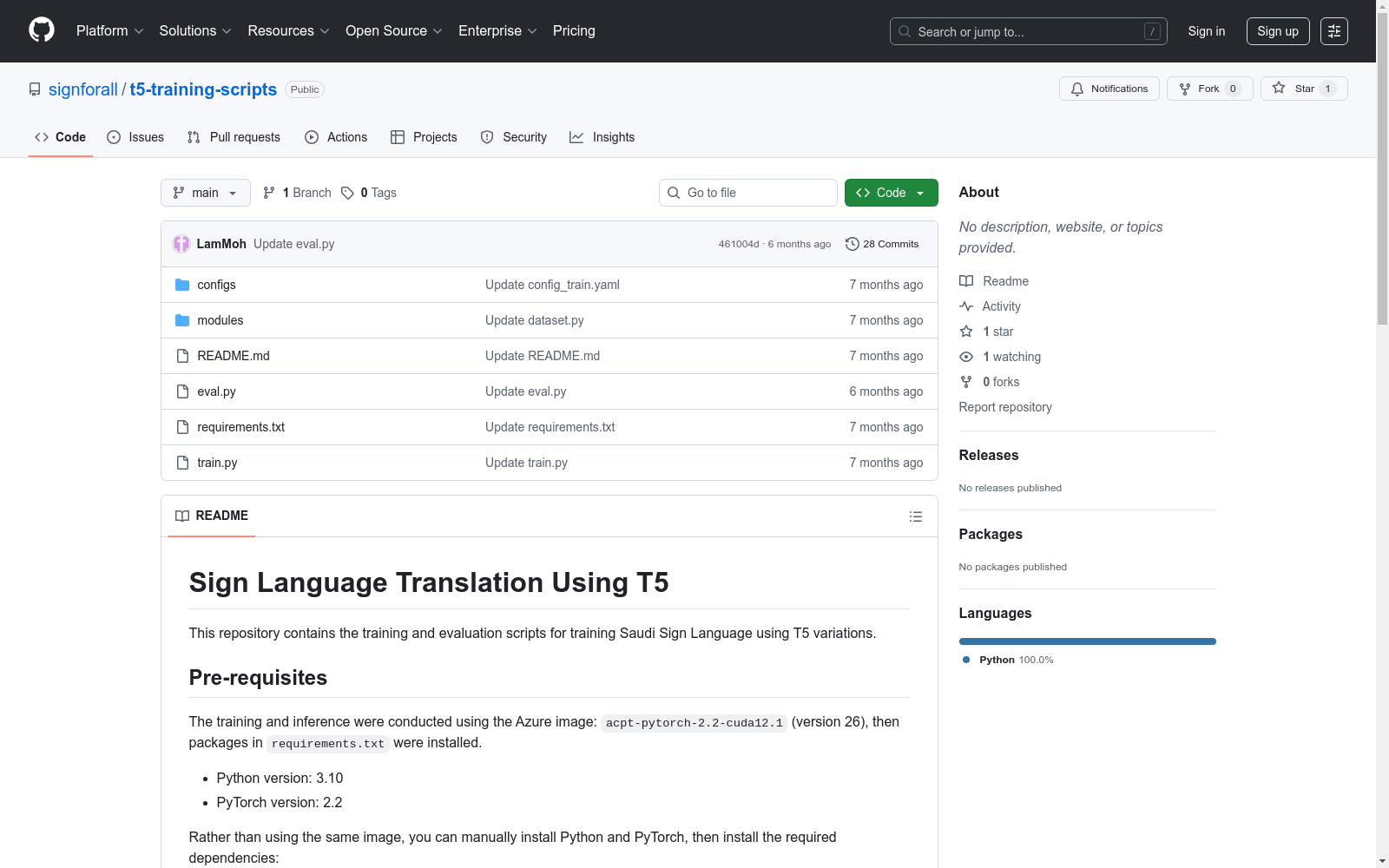Click the Sign up button
The image size is (1389, 868).
1278,31
